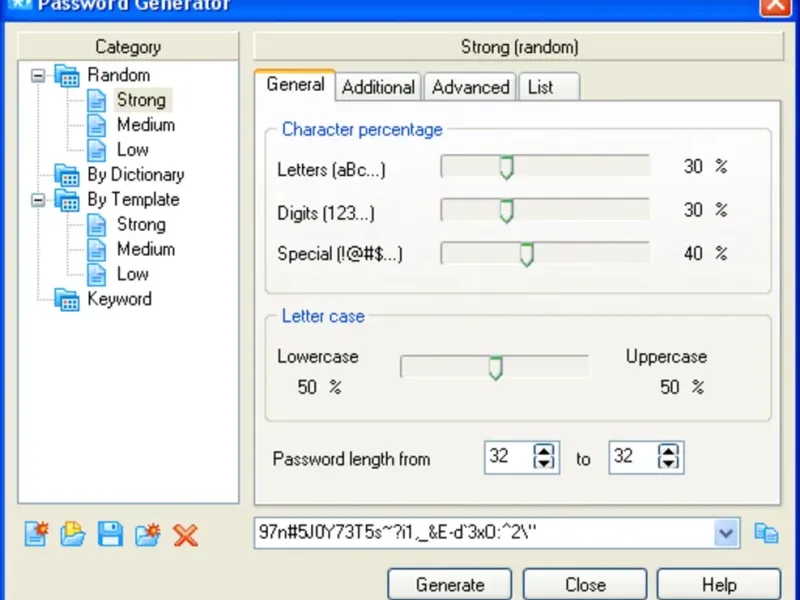Click the By Dictionary folder icon
This screenshot has width=800, height=600.
pos(67,176)
